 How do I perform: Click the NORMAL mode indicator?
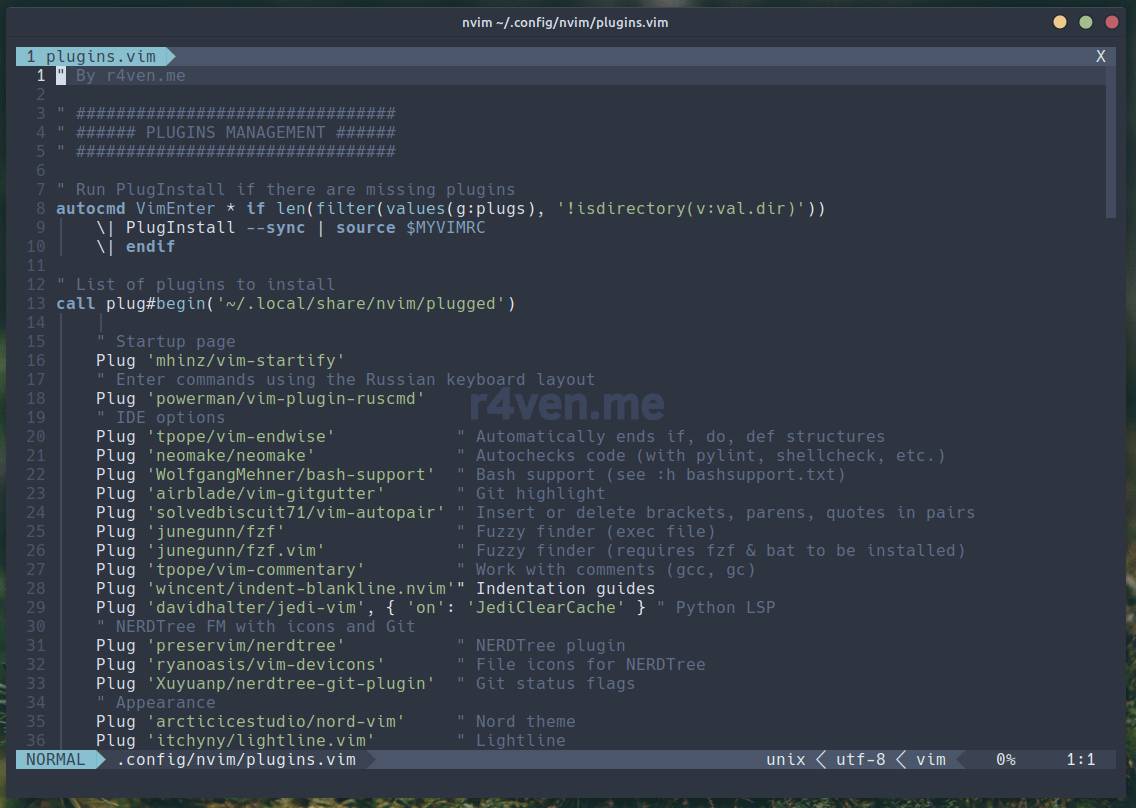[56, 759]
